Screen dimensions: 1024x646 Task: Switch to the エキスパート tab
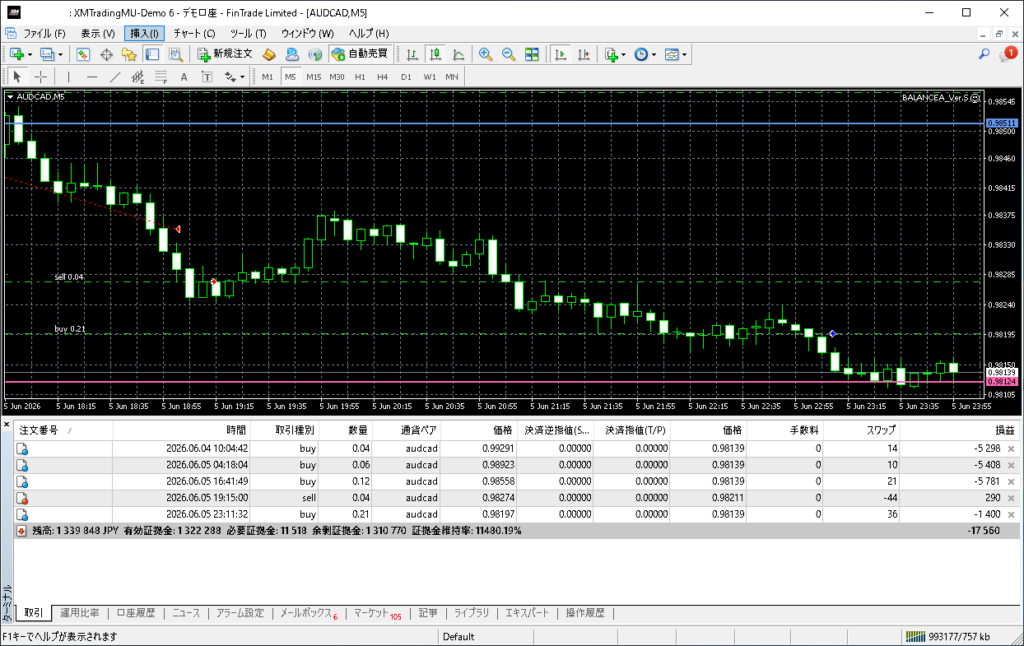click(x=527, y=613)
